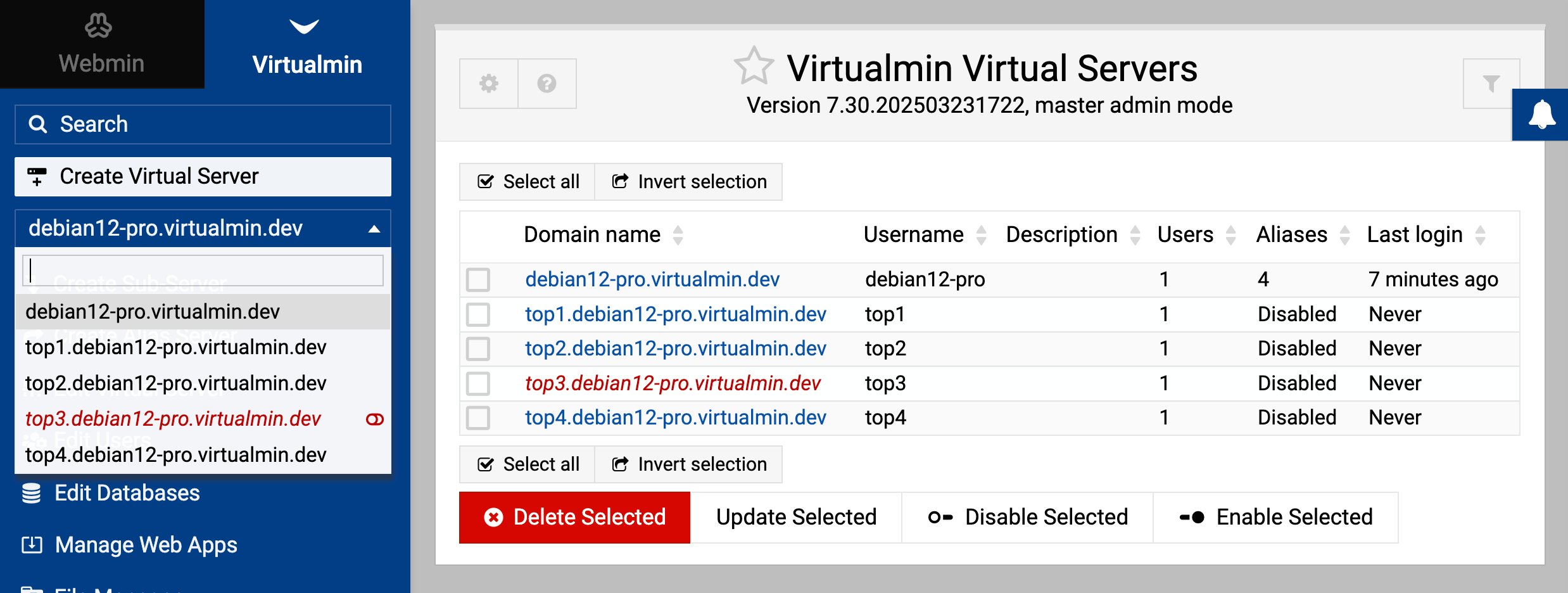
Task: Favorite page with the star icon
Action: [754, 66]
